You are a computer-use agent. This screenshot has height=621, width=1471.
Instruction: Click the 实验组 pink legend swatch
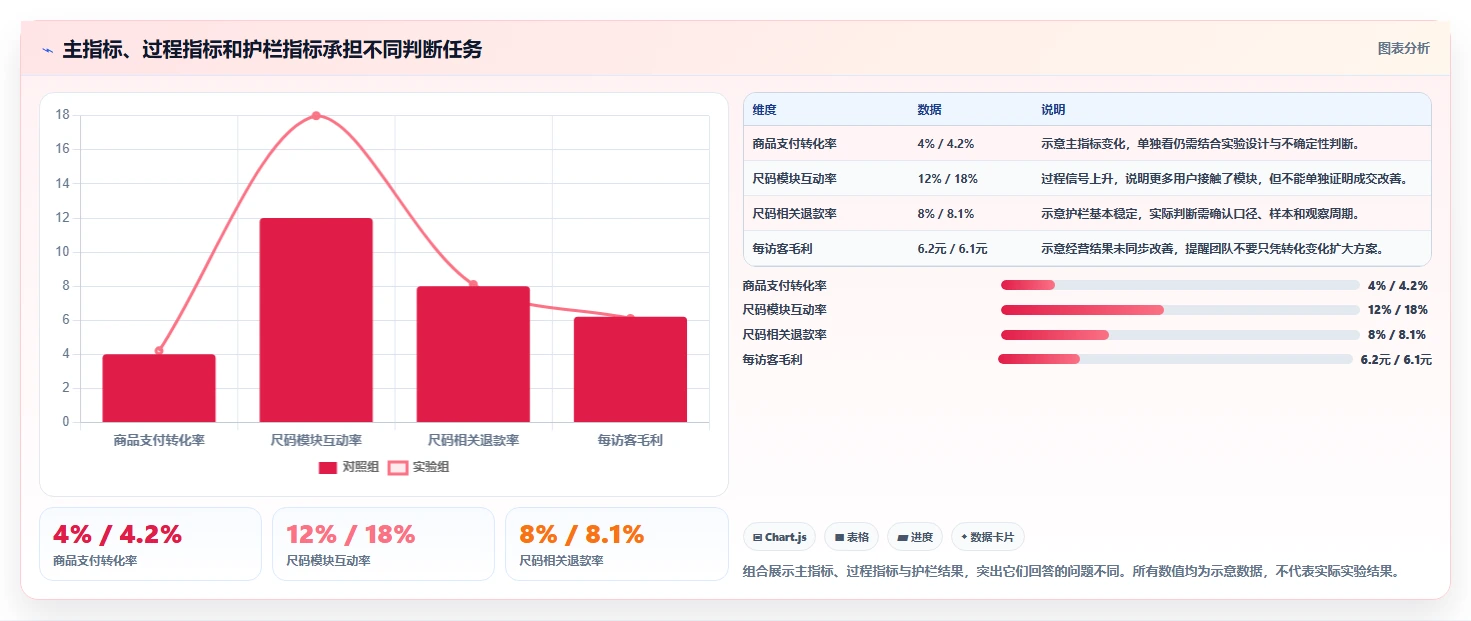pyautogui.click(x=398, y=467)
